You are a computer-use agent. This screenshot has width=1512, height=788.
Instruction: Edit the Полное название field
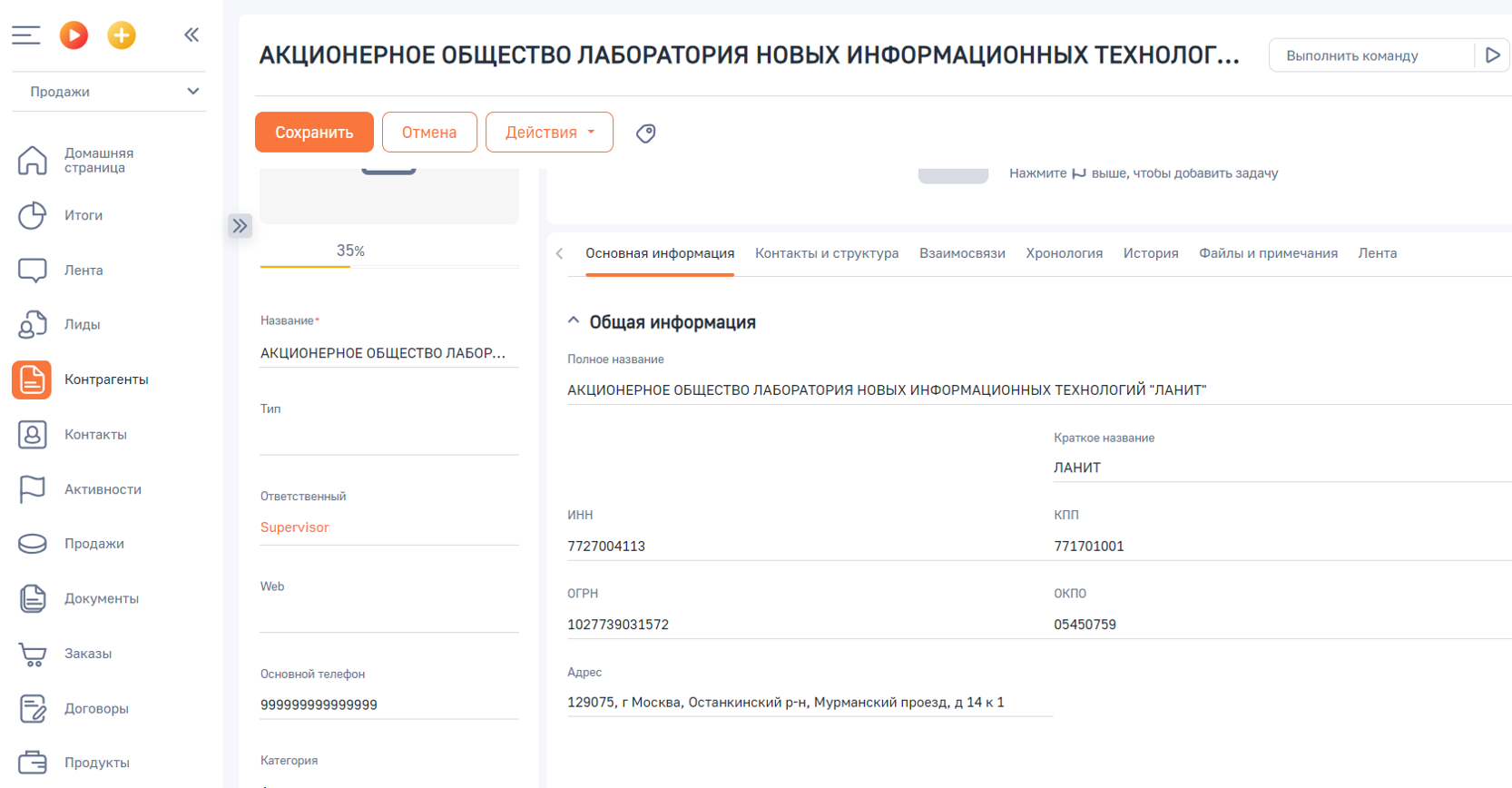click(x=1039, y=390)
